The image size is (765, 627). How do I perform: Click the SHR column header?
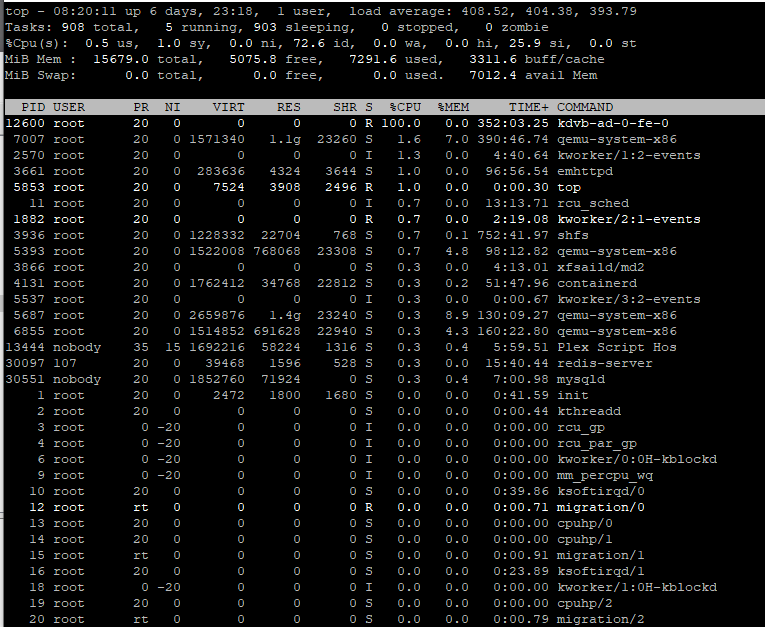coord(345,107)
